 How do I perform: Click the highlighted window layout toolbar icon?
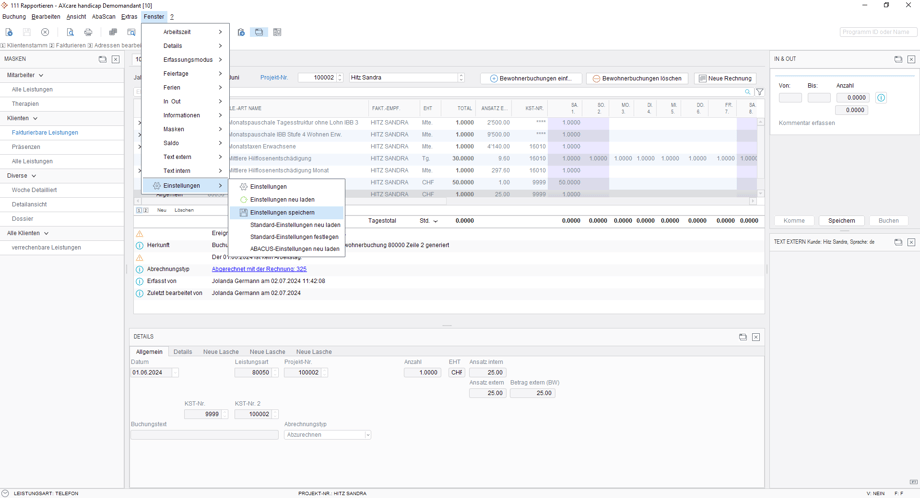[x=259, y=32]
